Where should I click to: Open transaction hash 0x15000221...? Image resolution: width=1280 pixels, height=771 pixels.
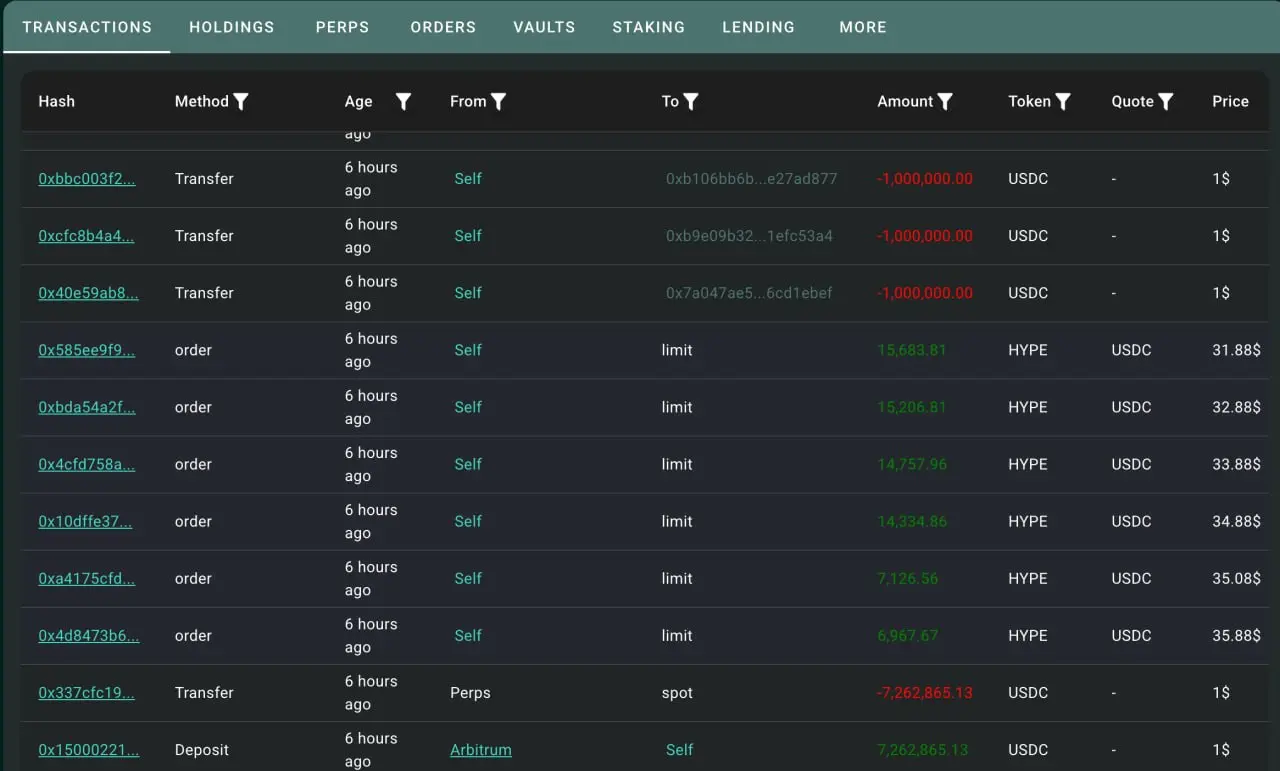coord(87,750)
